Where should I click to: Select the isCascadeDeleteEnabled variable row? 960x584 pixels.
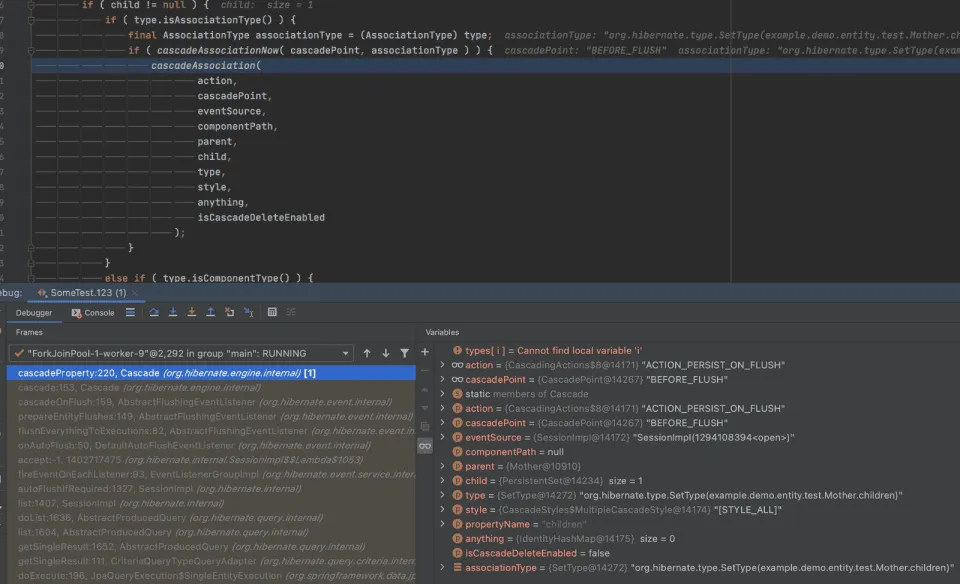pos(697,553)
